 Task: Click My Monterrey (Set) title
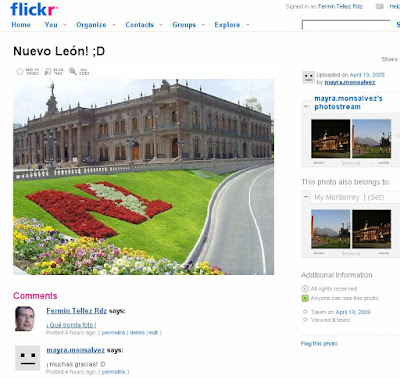[x=349, y=197]
